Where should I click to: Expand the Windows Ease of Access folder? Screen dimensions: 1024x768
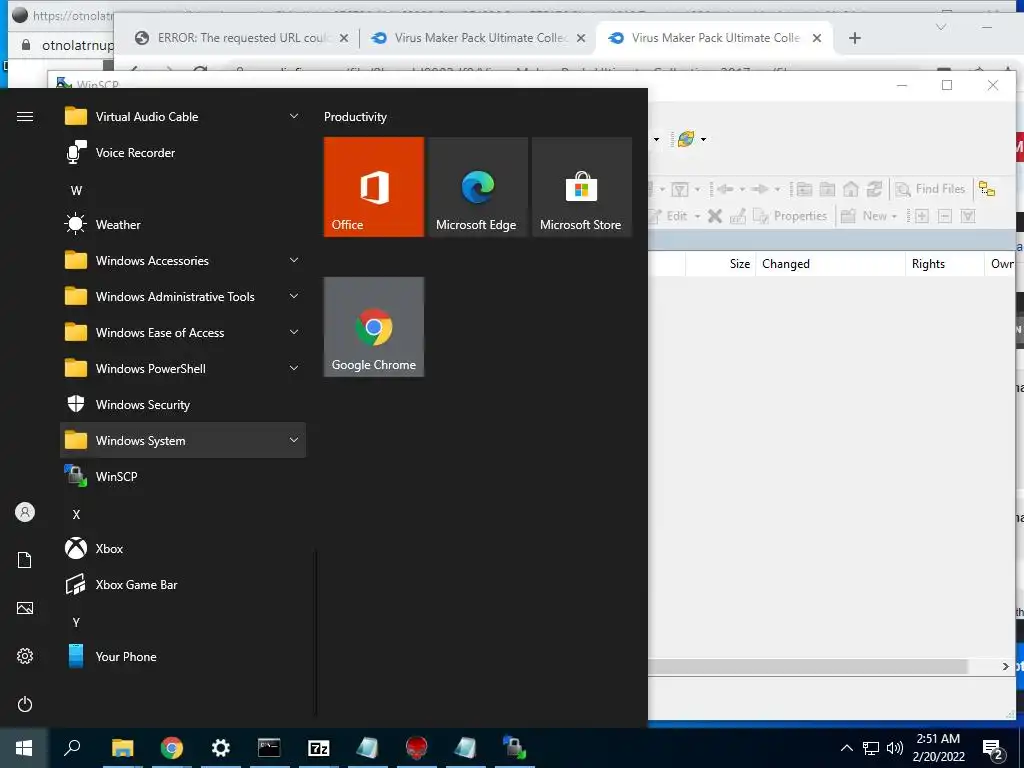coord(183,332)
